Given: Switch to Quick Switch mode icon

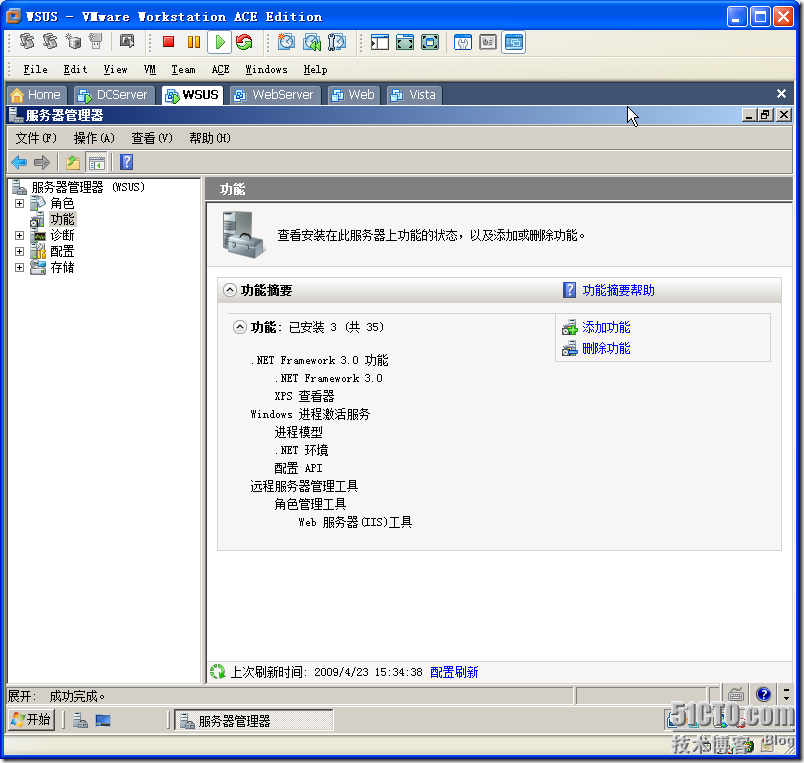Looking at the screenshot, I should pyautogui.click(x=405, y=42).
